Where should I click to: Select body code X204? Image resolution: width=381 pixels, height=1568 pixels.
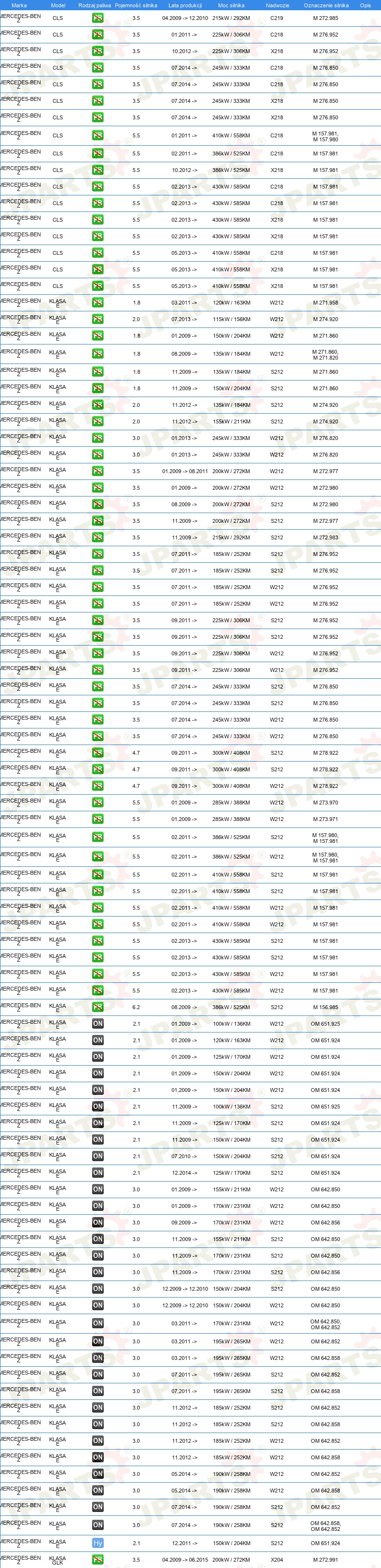(x=277, y=1560)
